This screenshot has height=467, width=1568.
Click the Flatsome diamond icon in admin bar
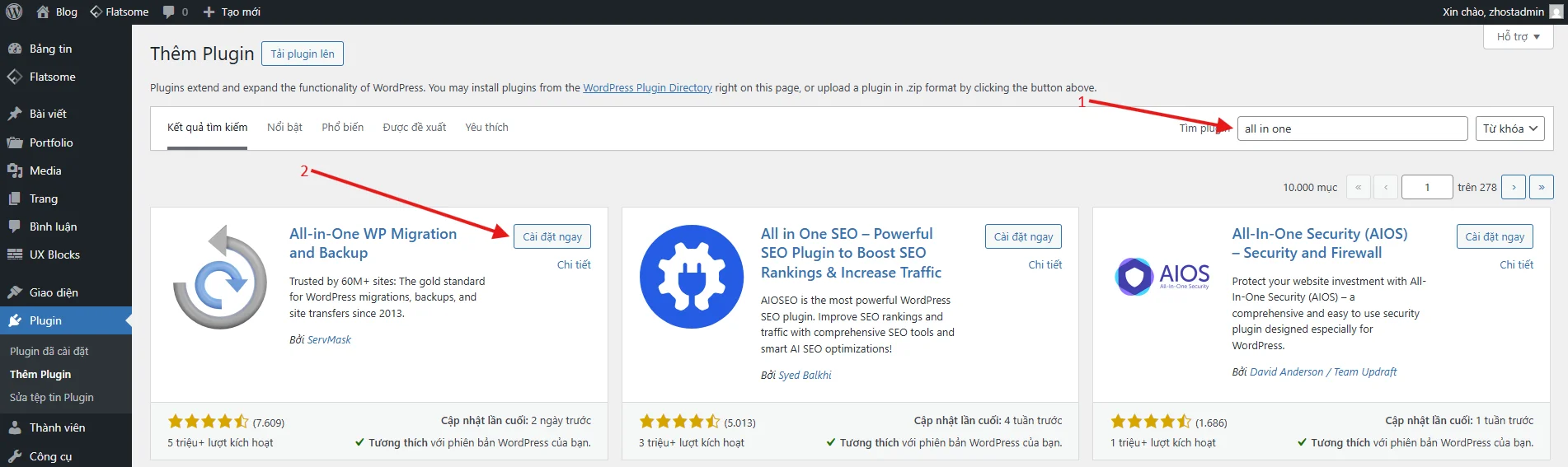tap(96, 12)
